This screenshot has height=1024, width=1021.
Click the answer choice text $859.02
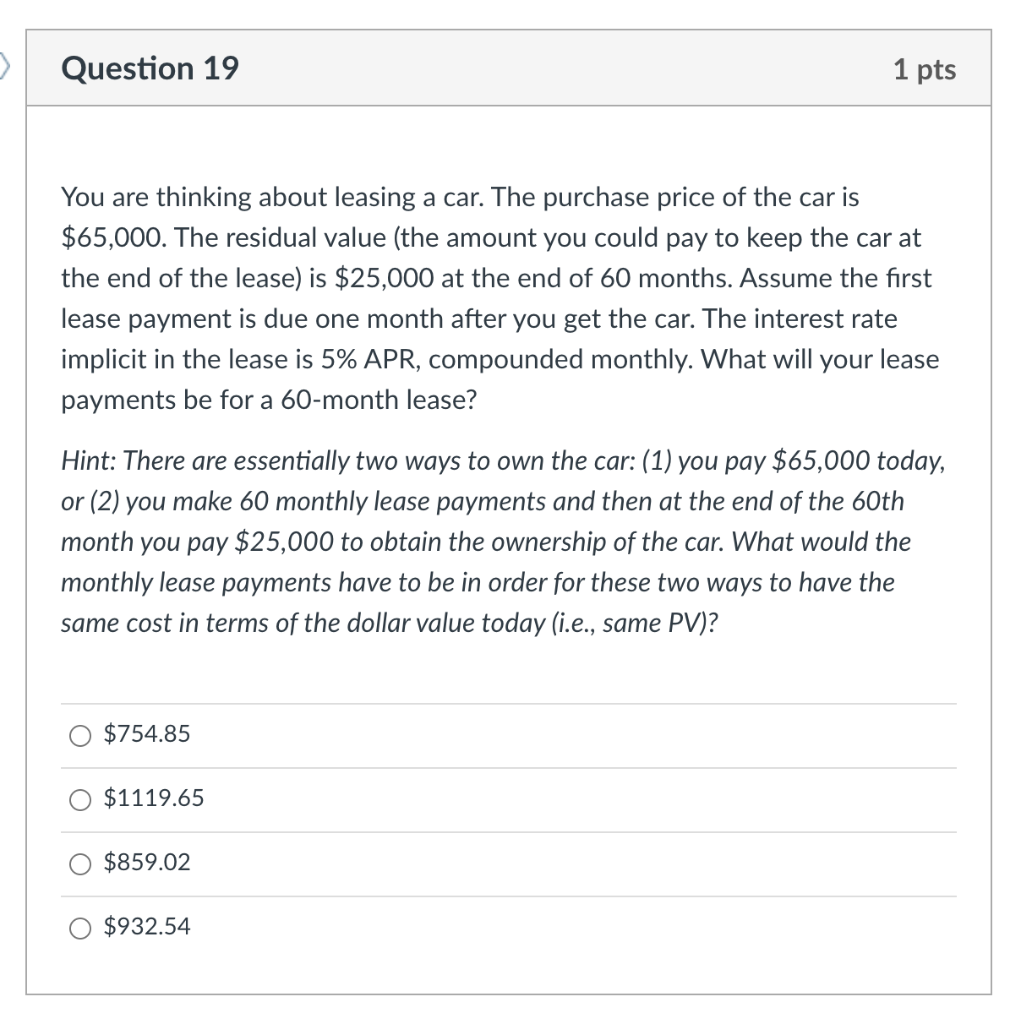pyautogui.click(x=146, y=863)
